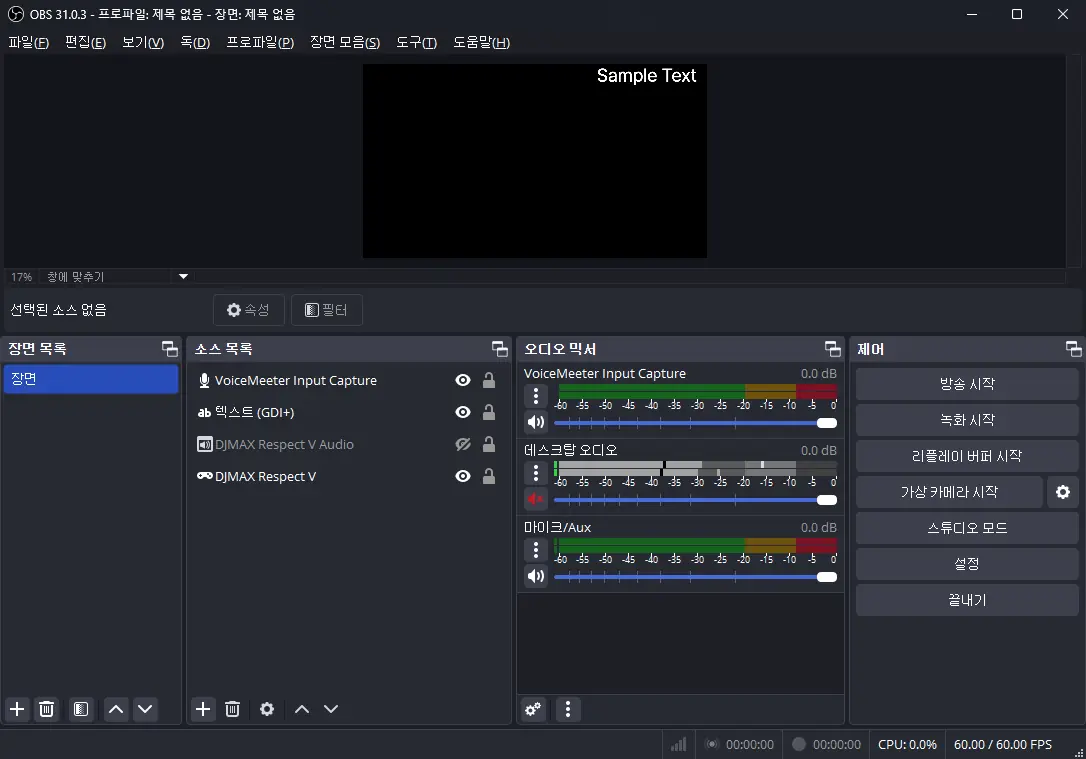Viewport: 1086px width, 759px height.
Task: Open scene filters icon in scene list
Action: pyautogui.click(x=81, y=709)
